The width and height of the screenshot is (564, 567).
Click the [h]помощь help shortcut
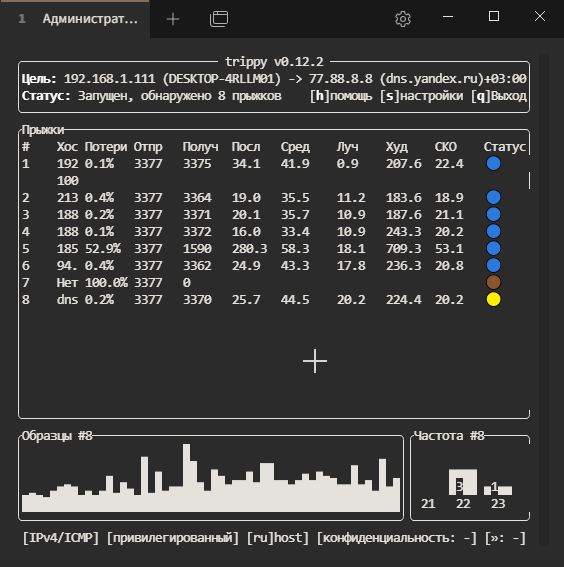341,96
